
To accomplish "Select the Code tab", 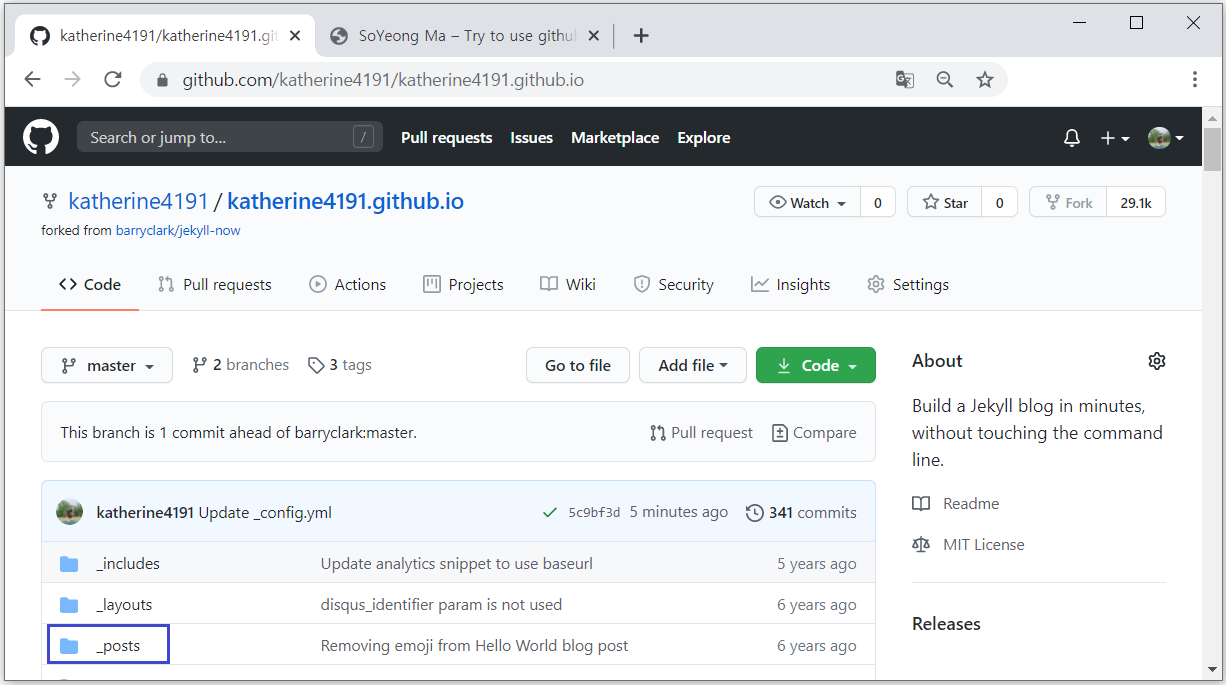I will [x=90, y=284].
